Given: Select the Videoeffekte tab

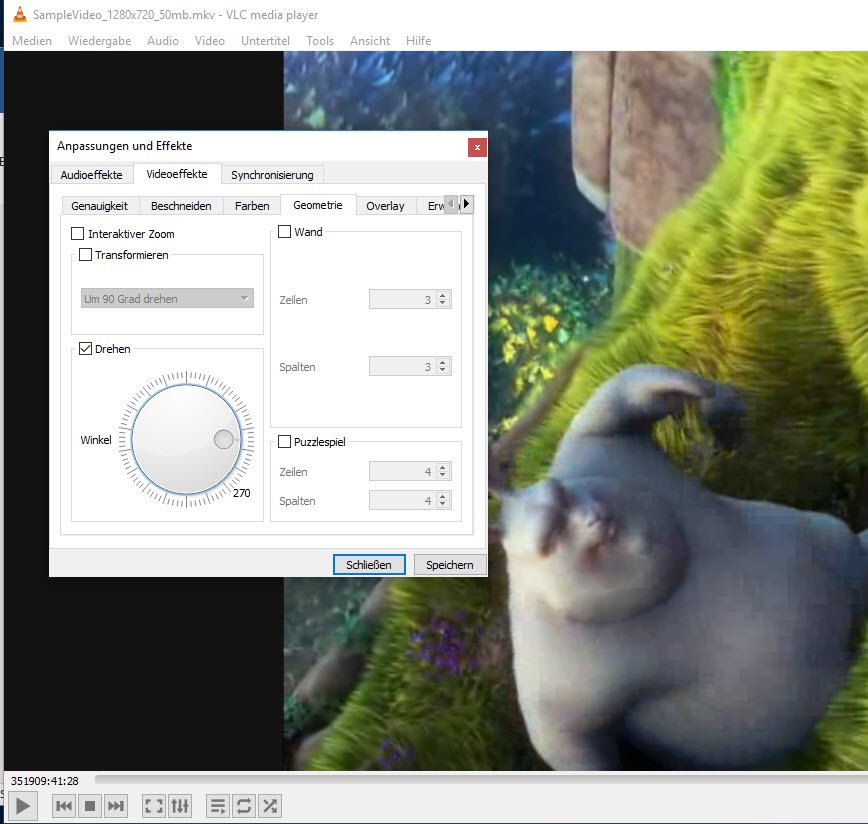Looking at the screenshot, I should [x=177, y=174].
